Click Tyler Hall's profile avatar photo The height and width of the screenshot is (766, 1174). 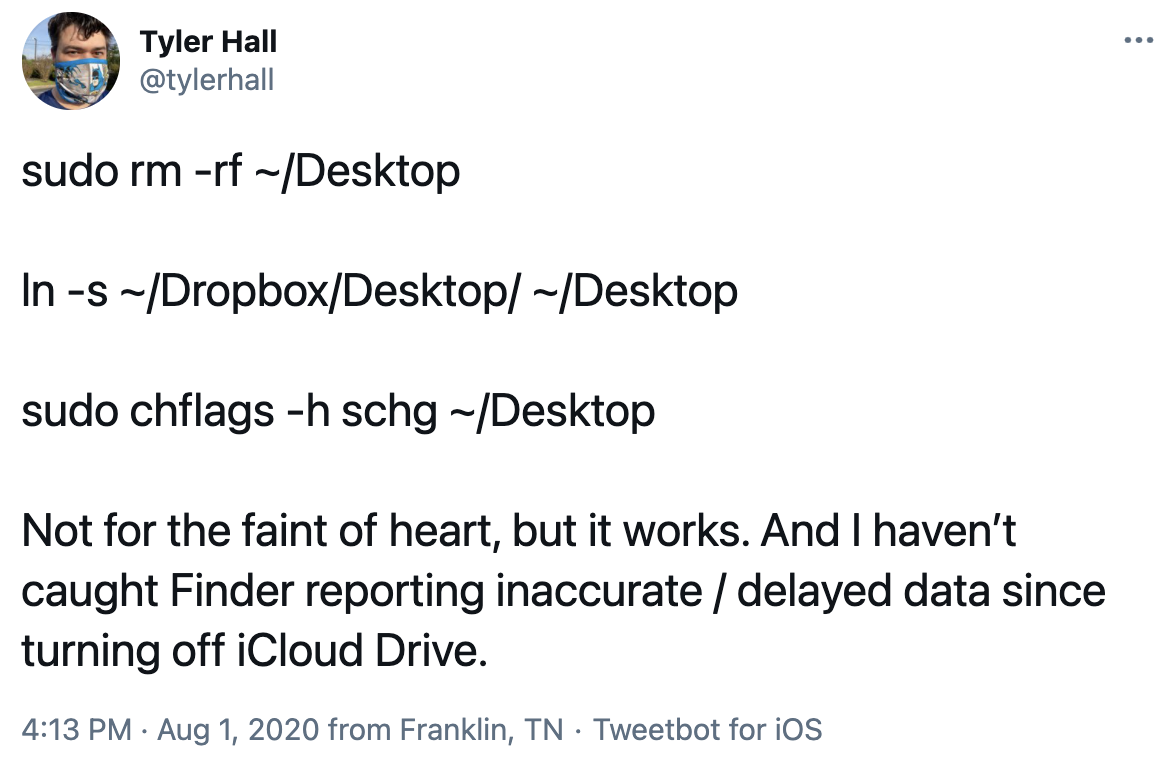(x=71, y=61)
